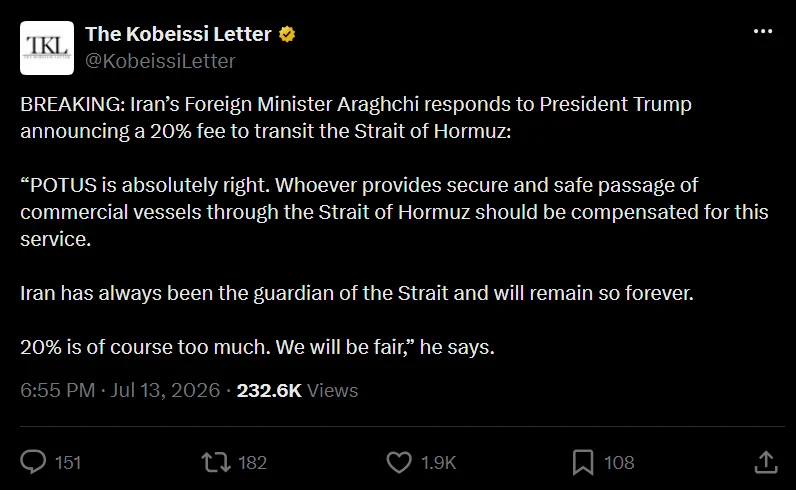Open the TKL profile avatar
The height and width of the screenshot is (490, 796).
[47, 48]
